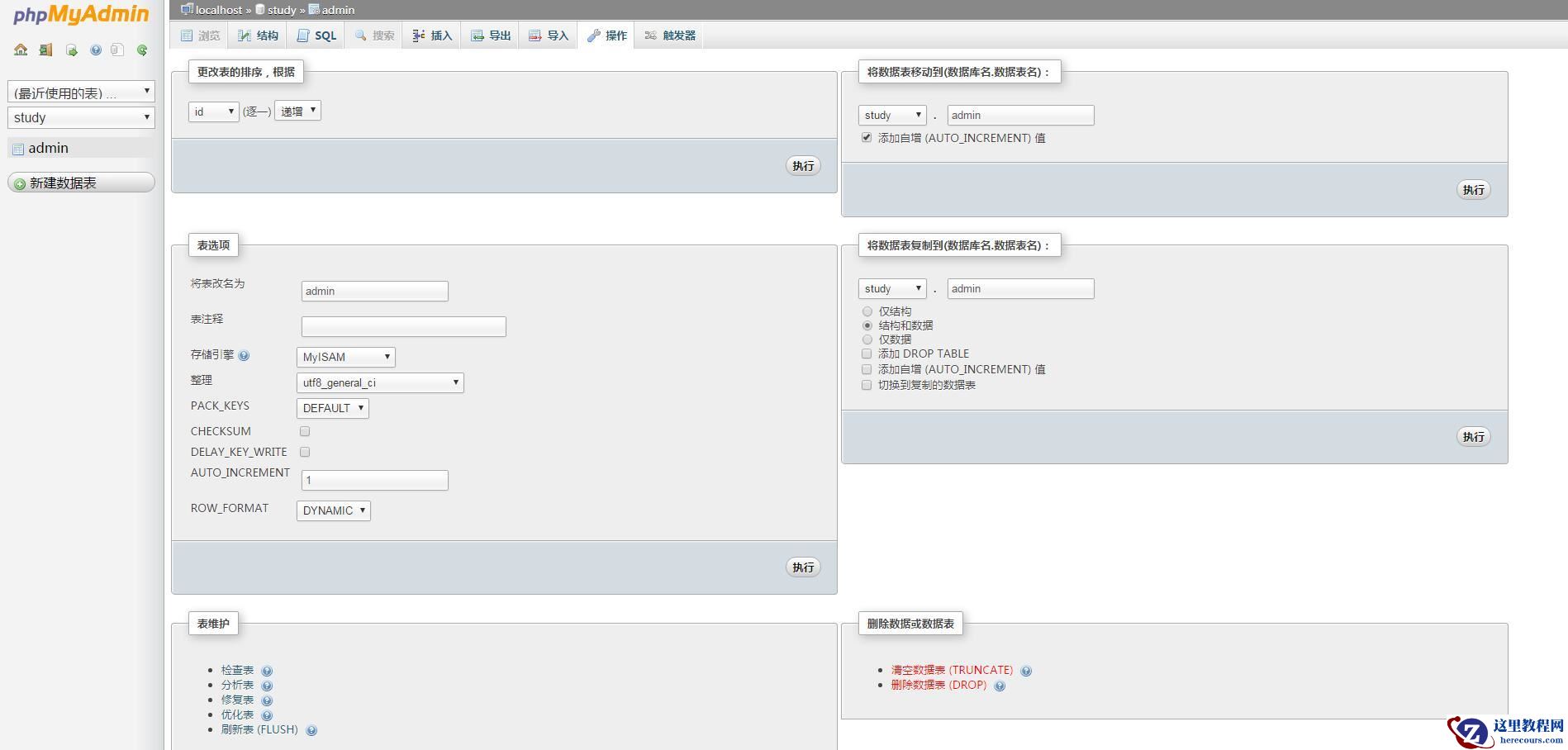The image size is (1568, 750).
Task: Click the 检查表 link
Action: 238,670
